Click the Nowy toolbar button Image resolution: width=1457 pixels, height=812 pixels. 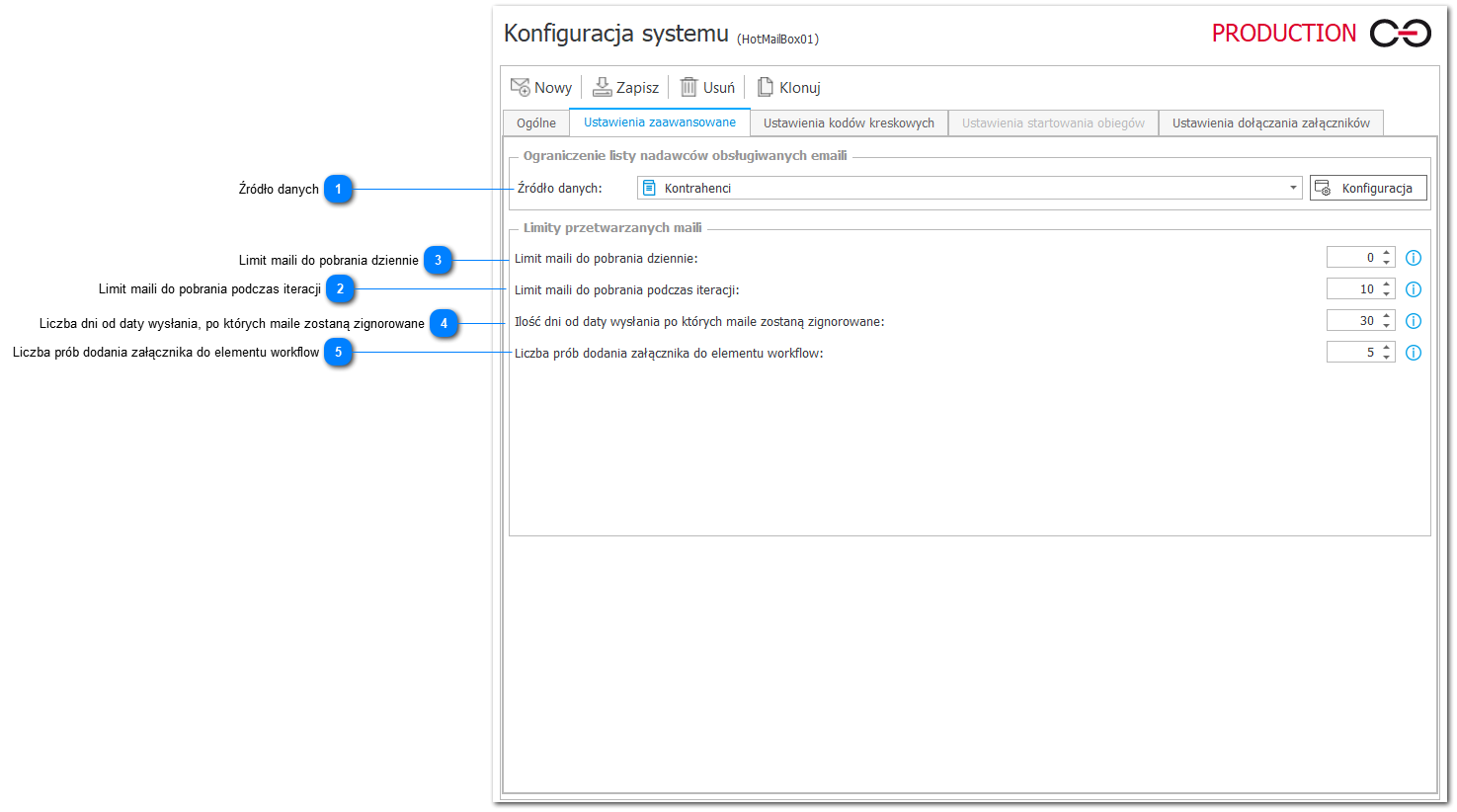(541, 88)
